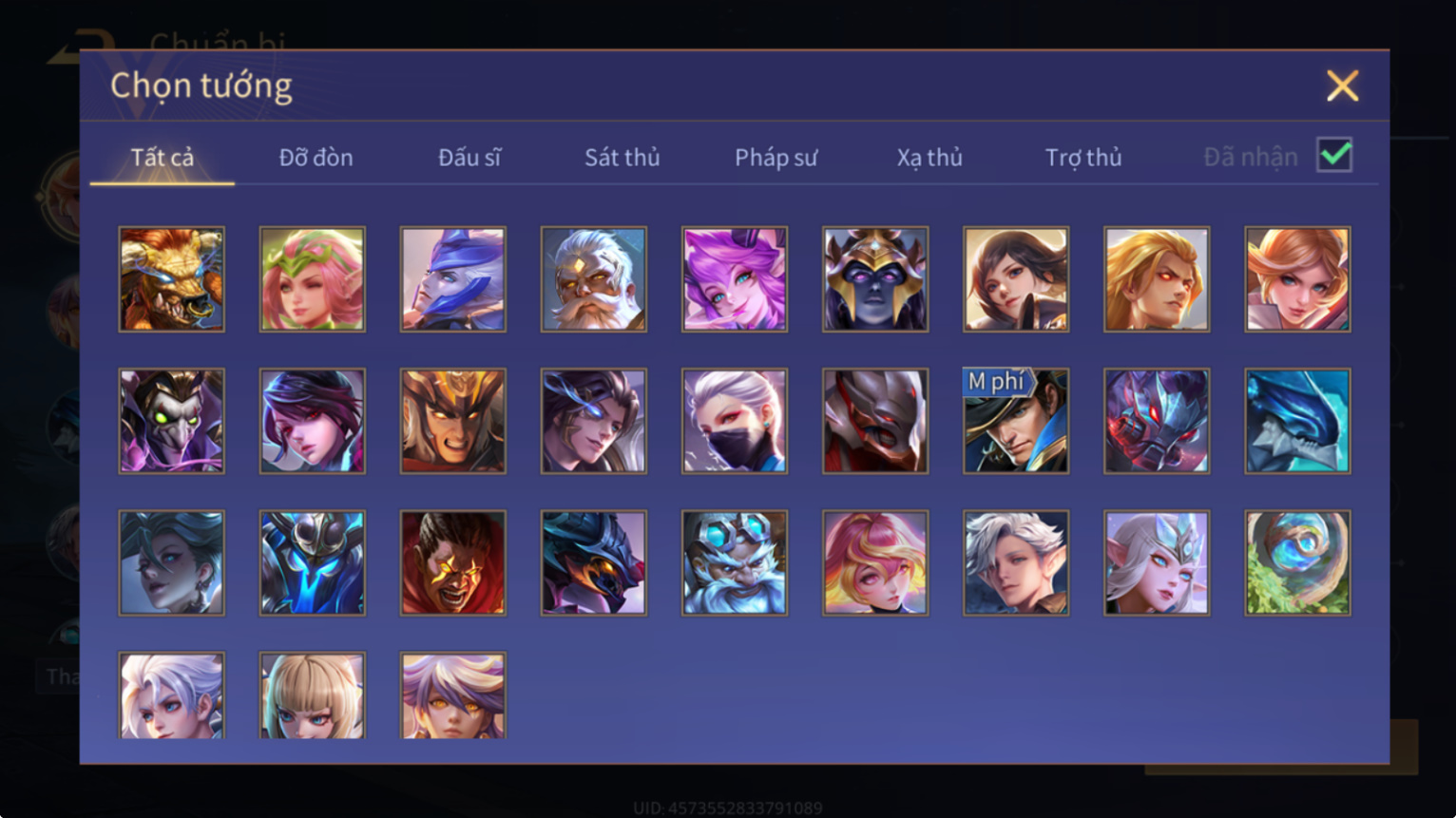Show the "Pháp sư" heroes tab
This screenshot has height=818, width=1456.
pos(776,158)
